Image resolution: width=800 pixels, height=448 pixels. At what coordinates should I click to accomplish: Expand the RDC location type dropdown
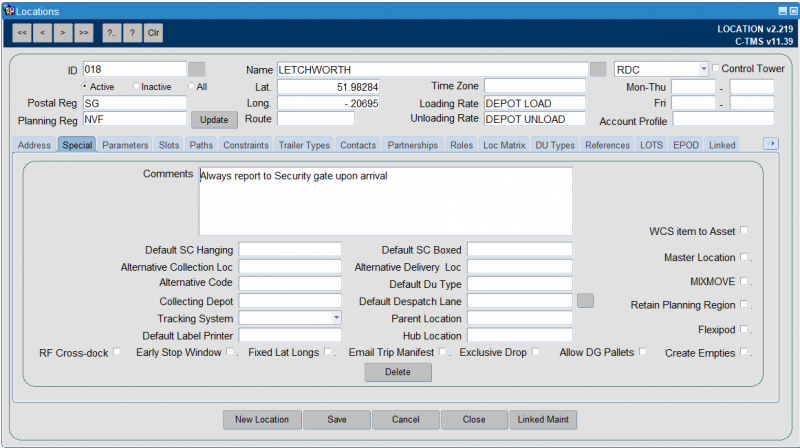click(703, 69)
